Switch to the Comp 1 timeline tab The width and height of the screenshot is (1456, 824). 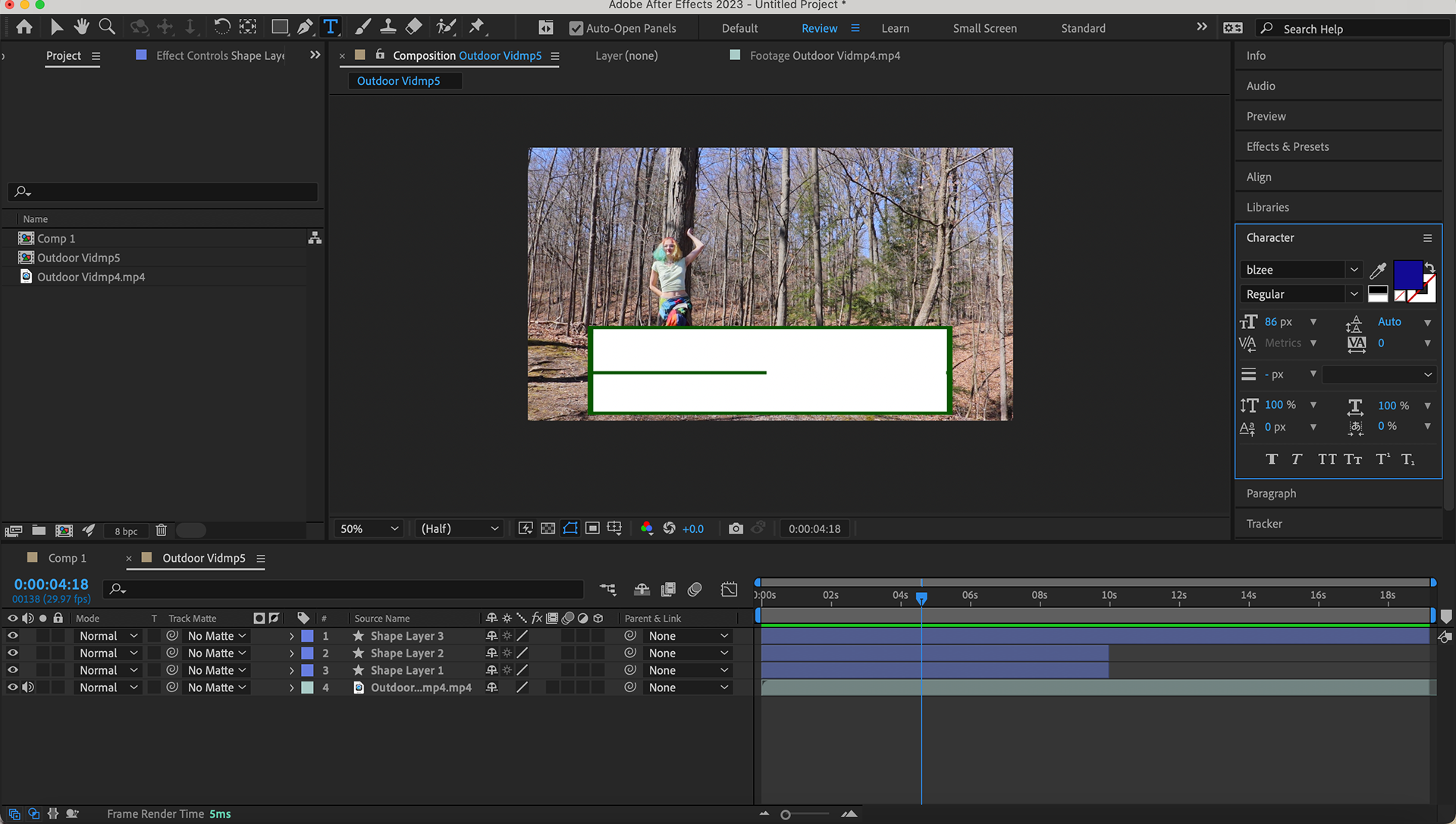click(x=67, y=558)
